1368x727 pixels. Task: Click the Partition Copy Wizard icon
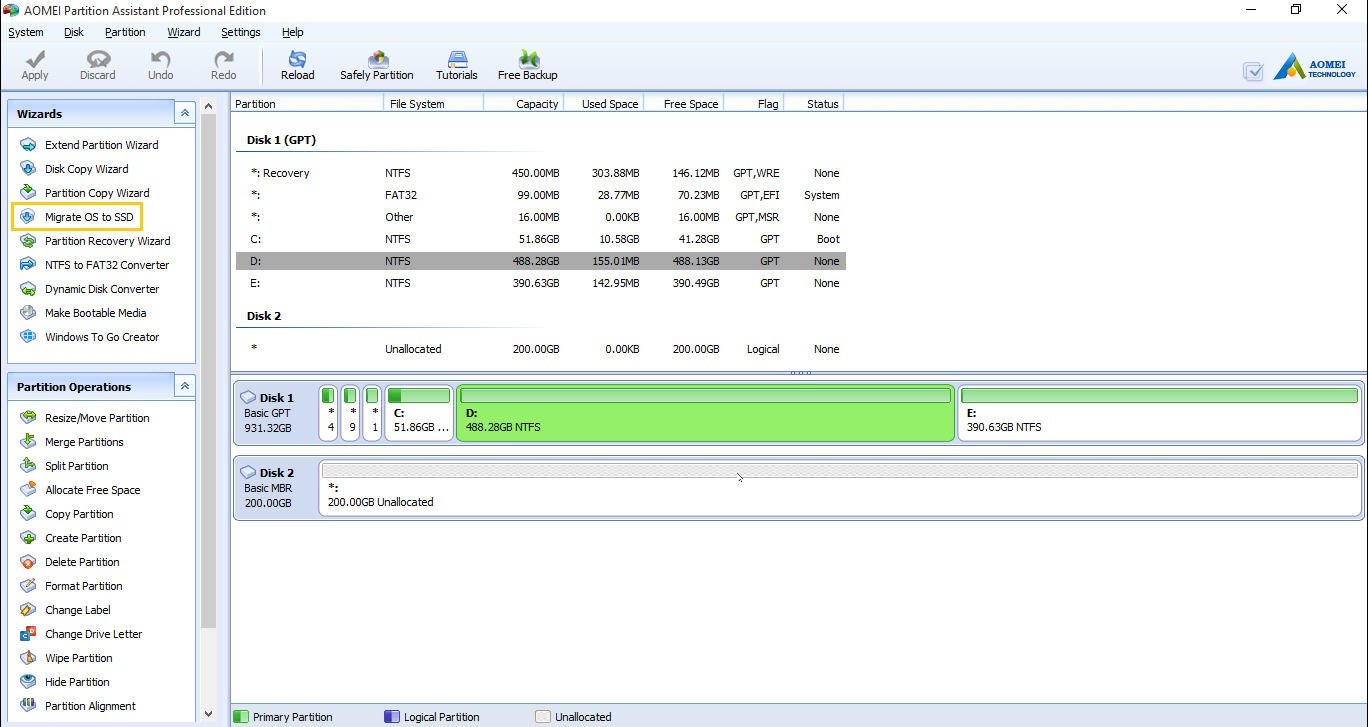[x=28, y=193]
